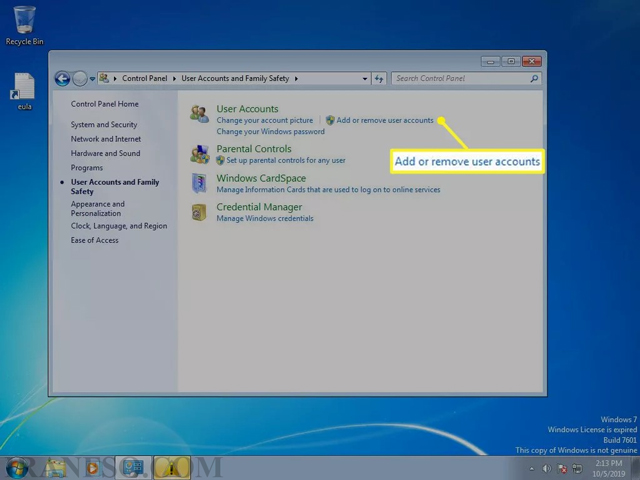Viewport: 640px width, 480px height.
Task: Open System and Security category
Action: pyautogui.click(x=104, y=124)
